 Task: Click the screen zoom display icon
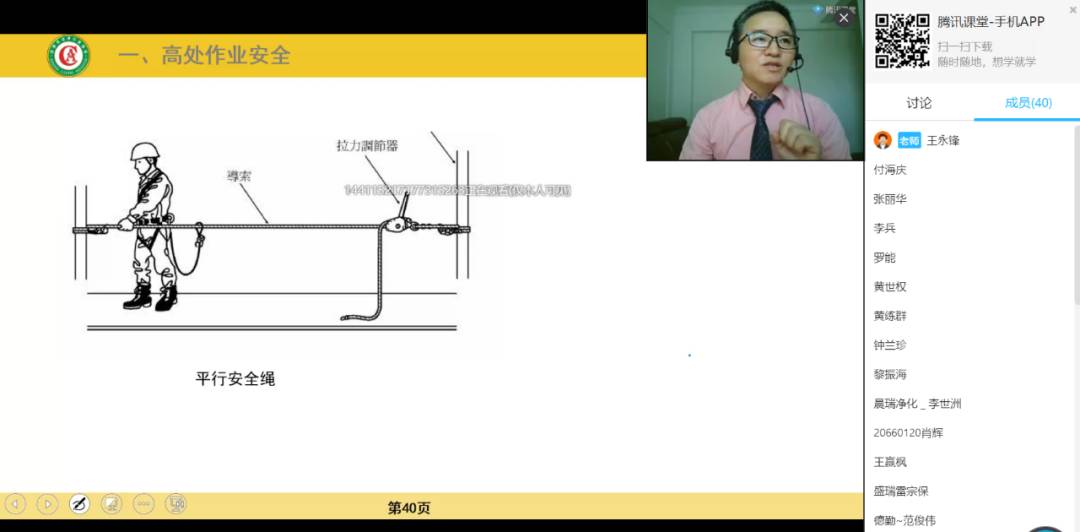[176, 504]
